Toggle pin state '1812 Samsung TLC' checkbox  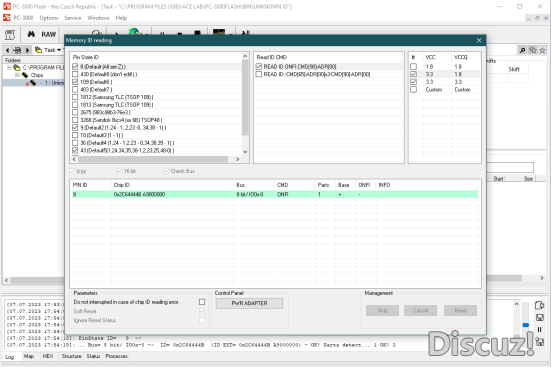pos(75,97)
